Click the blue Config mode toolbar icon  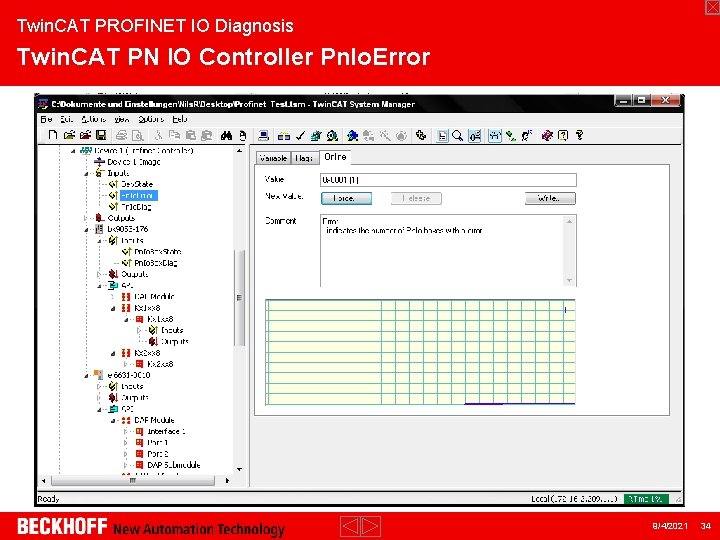click(x=353, y=135)
